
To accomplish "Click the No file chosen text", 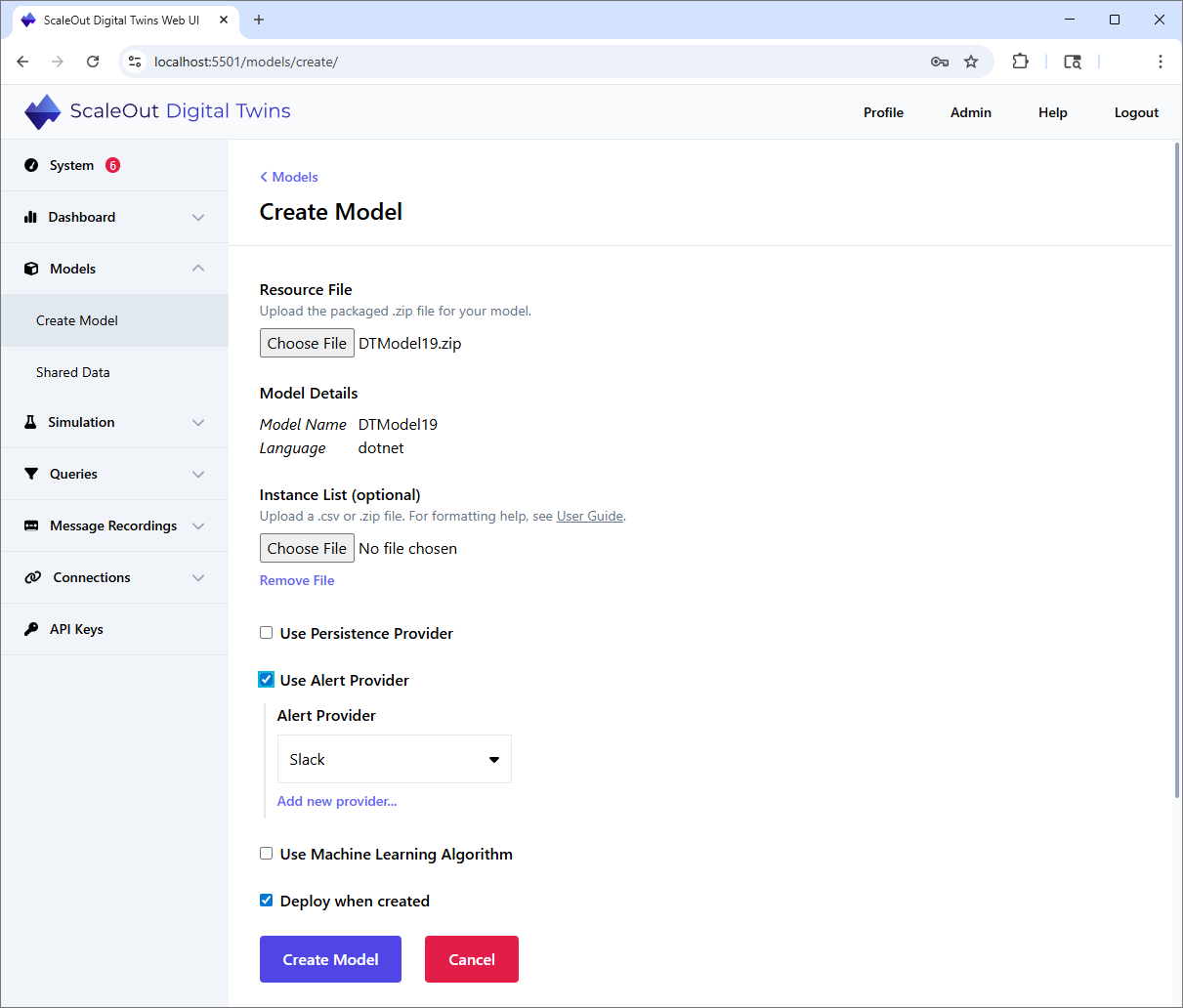I will 407,548.
